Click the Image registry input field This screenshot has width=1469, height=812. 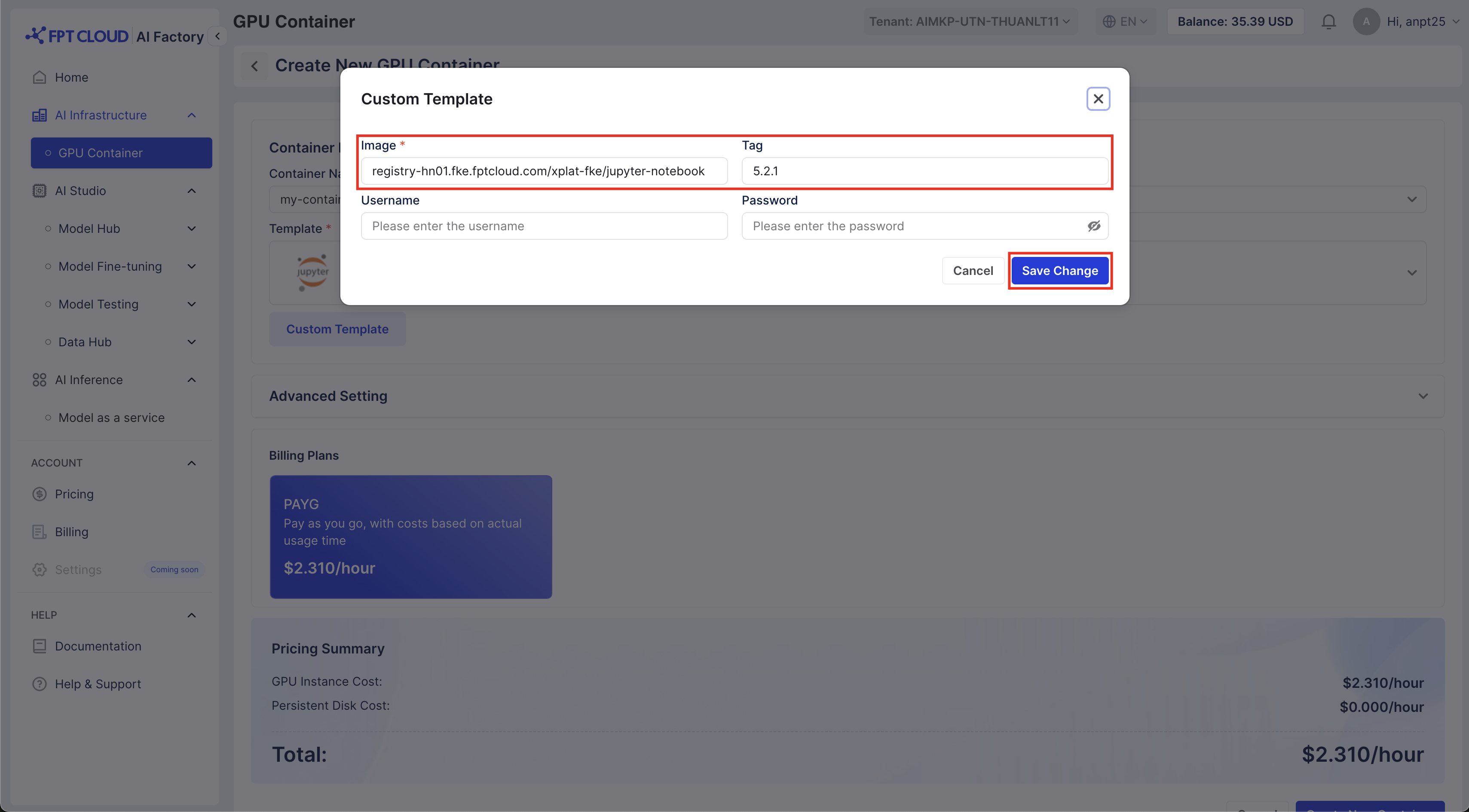(x=544, y=171)
